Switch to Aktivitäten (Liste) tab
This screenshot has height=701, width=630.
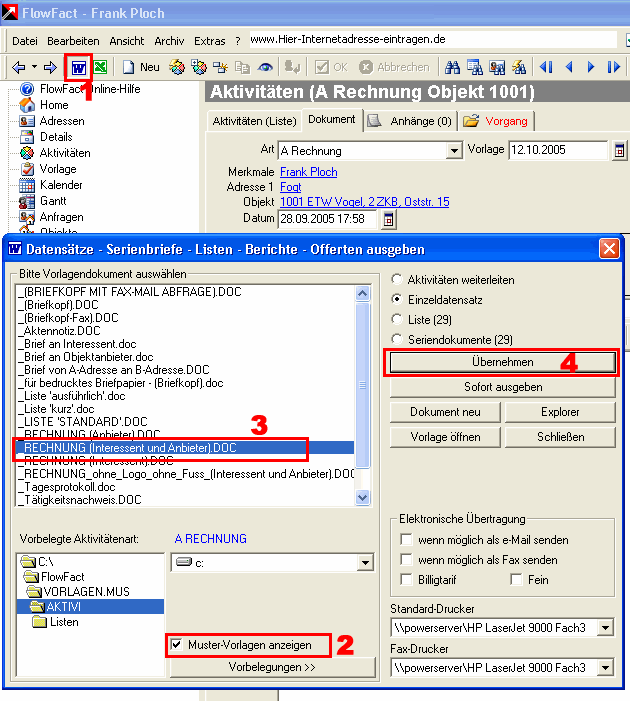pyautogui.click(x=254, y=121)
